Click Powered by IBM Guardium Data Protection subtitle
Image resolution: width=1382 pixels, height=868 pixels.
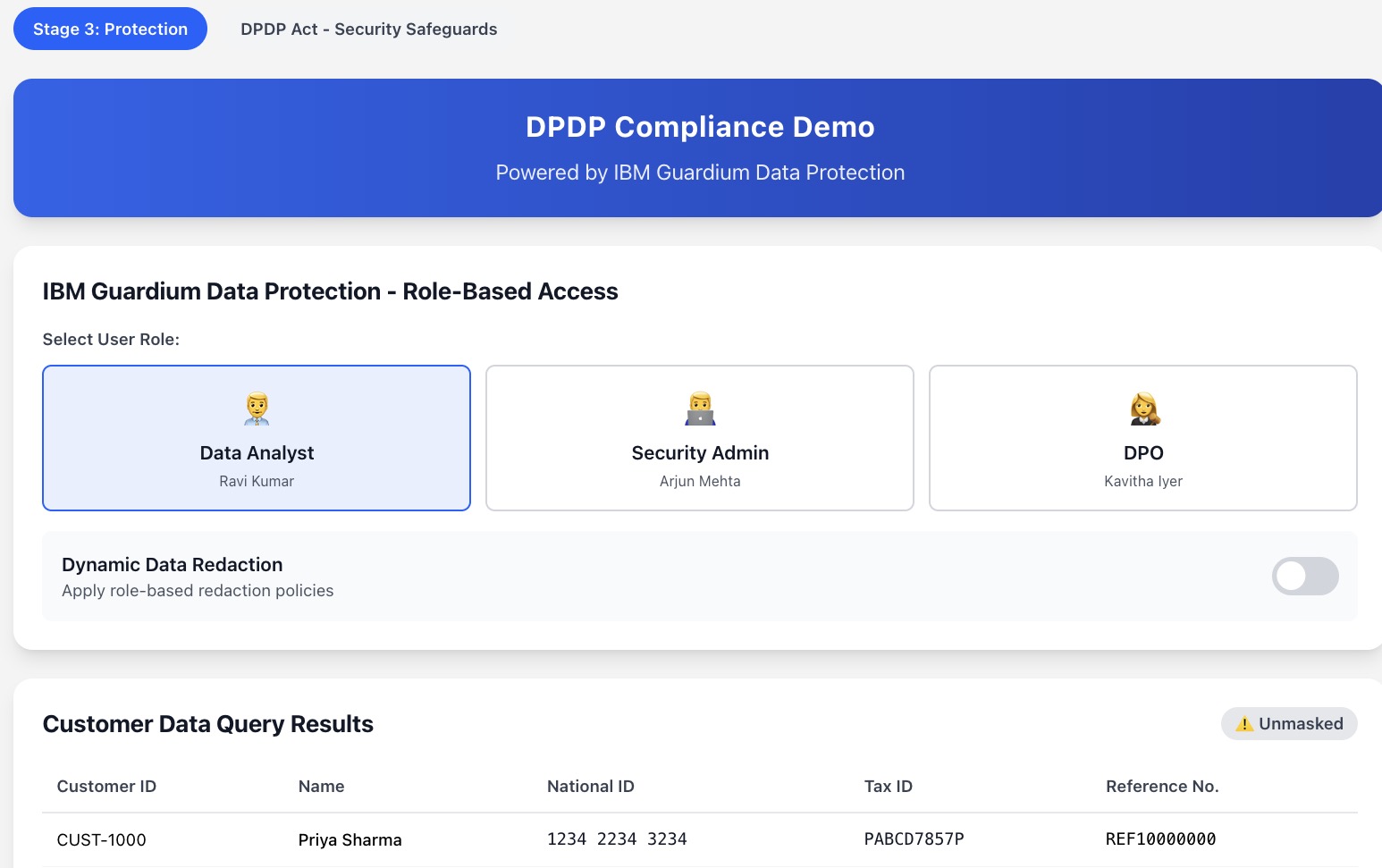tap(700, 173)
